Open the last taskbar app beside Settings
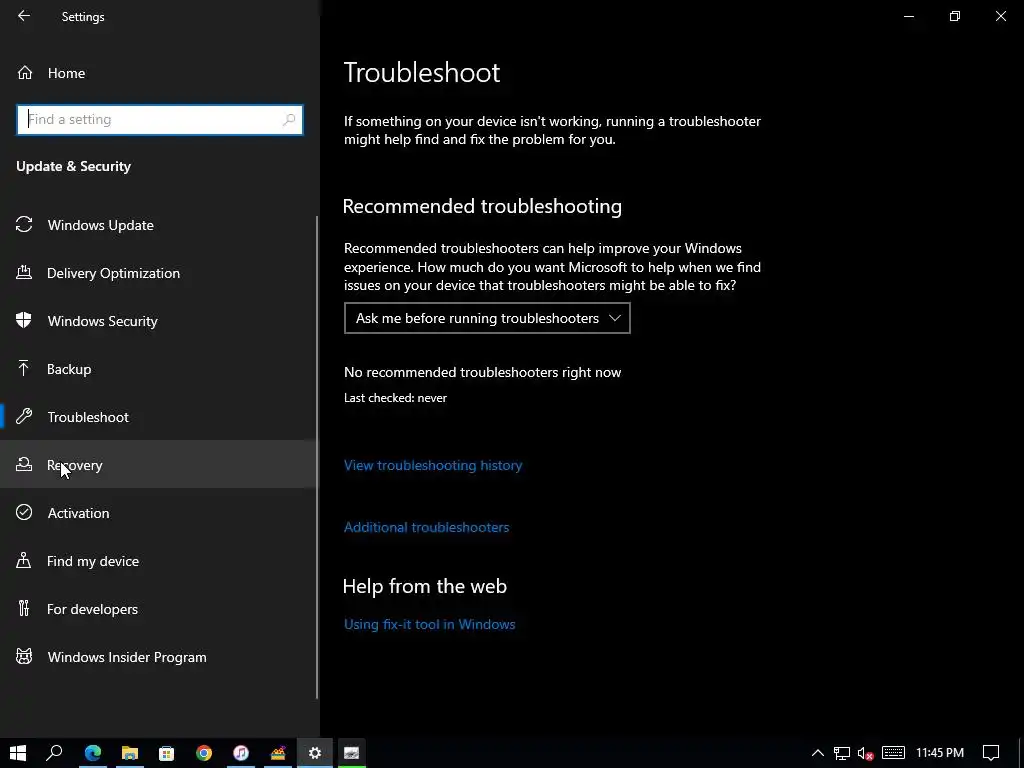The width and height of the screenshot is (1024, 768). pyautogui.click(x=351, y=753)
